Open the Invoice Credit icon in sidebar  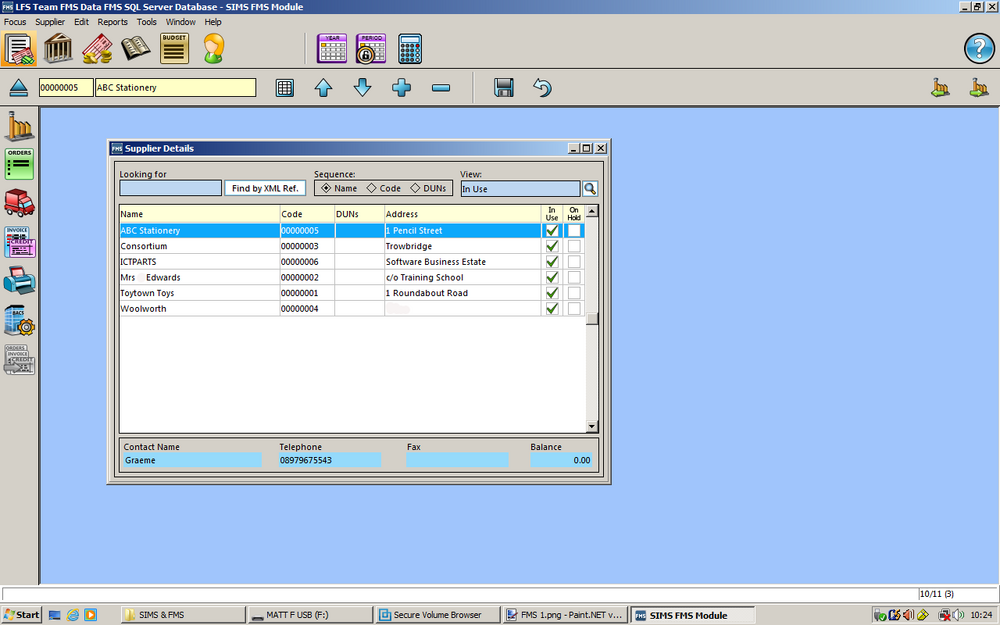[19, 242]
